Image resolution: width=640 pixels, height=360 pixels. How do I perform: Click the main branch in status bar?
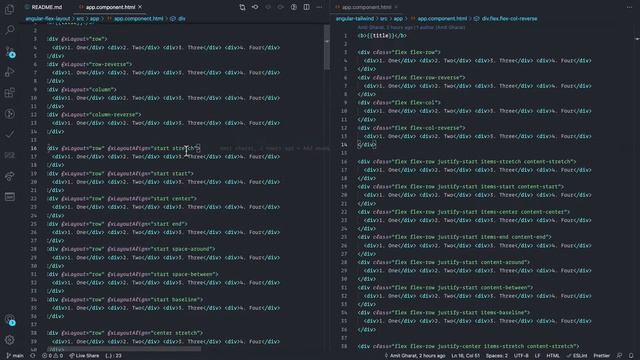pos(15,356)
